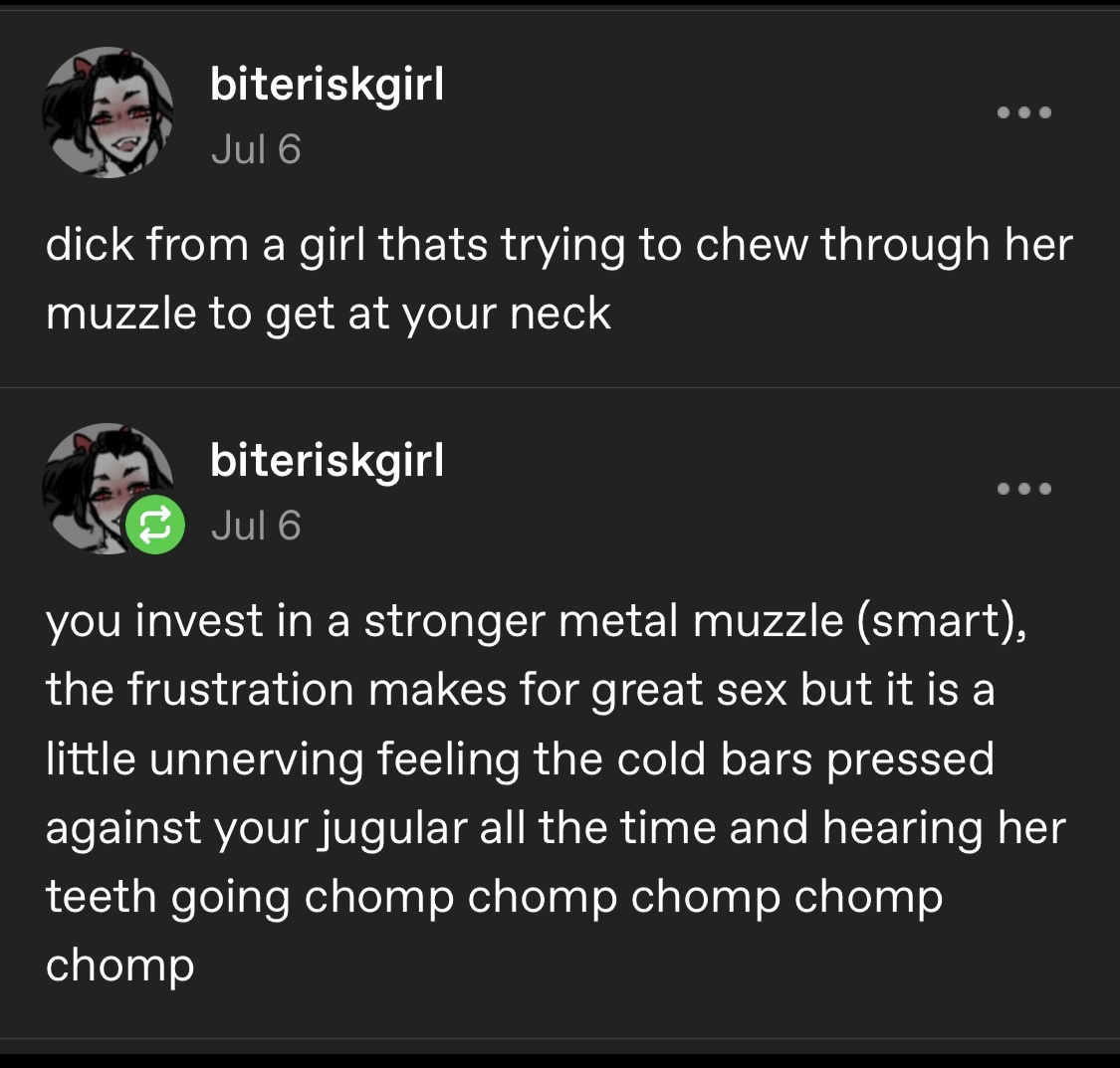Open the first post by clicking its text
This screenshot has height=1068, width=1120.
pyautogui.click(x=559, y=279)
